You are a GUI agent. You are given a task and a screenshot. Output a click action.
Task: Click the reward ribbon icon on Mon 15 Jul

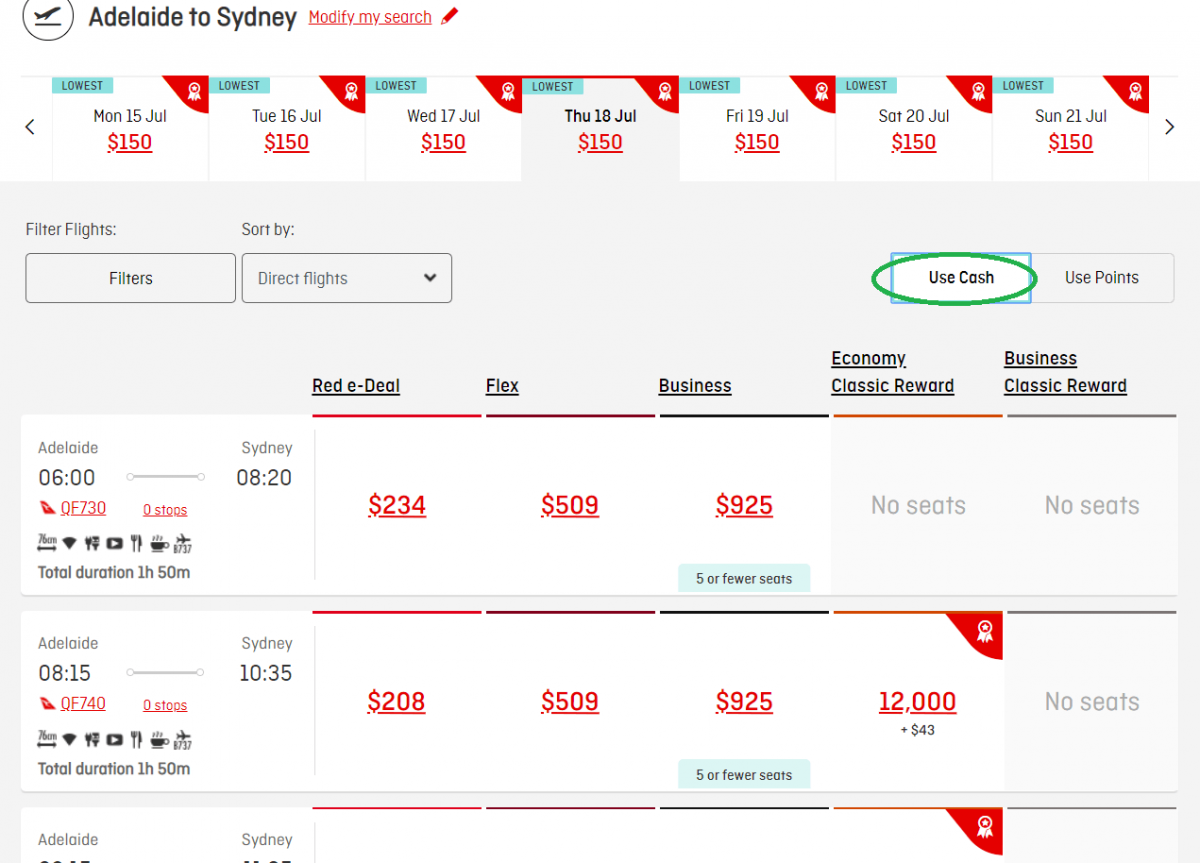pyautogui.click(x=193, y=92)
